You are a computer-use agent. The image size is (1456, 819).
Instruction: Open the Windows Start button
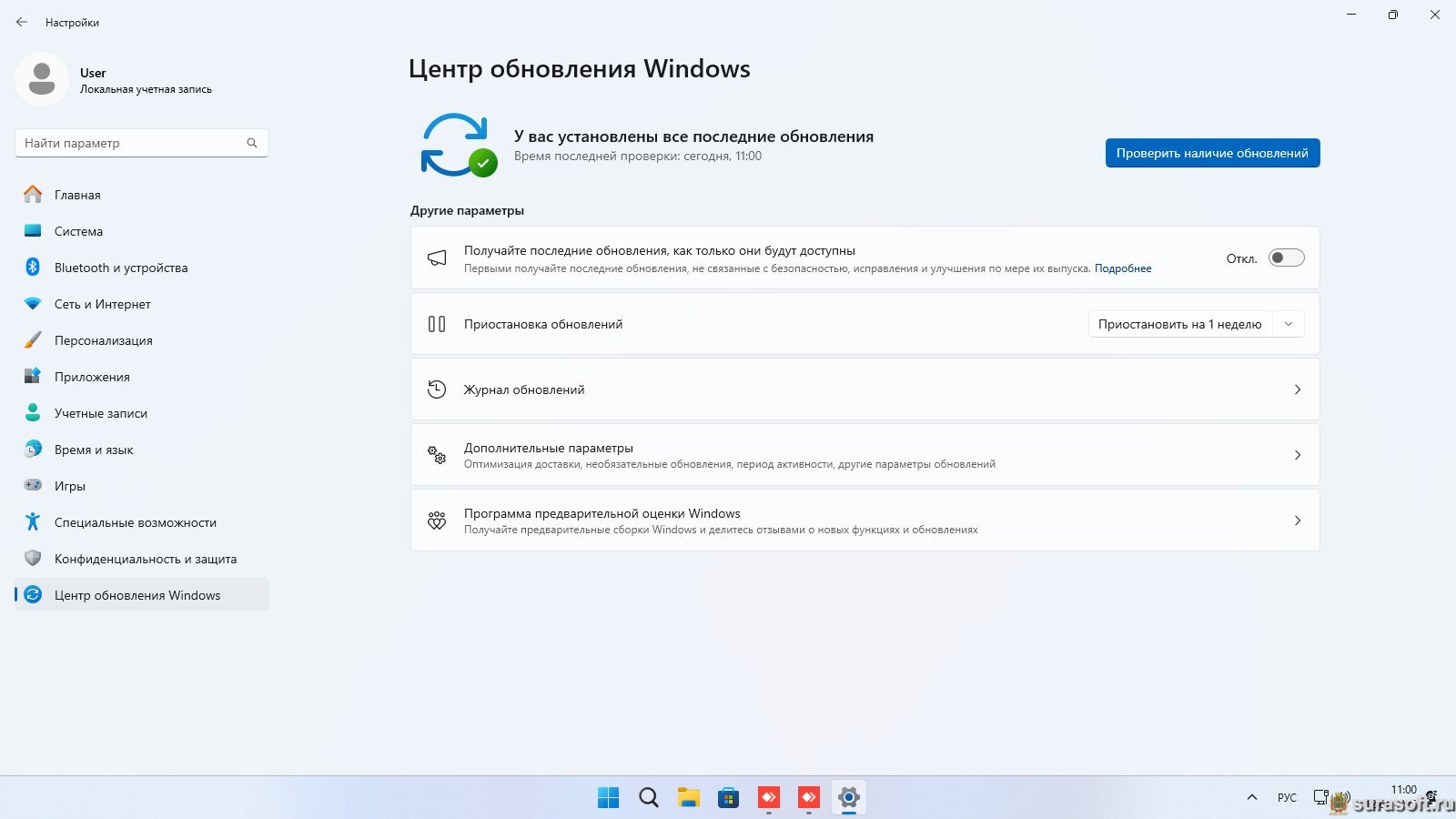[608, 798]
